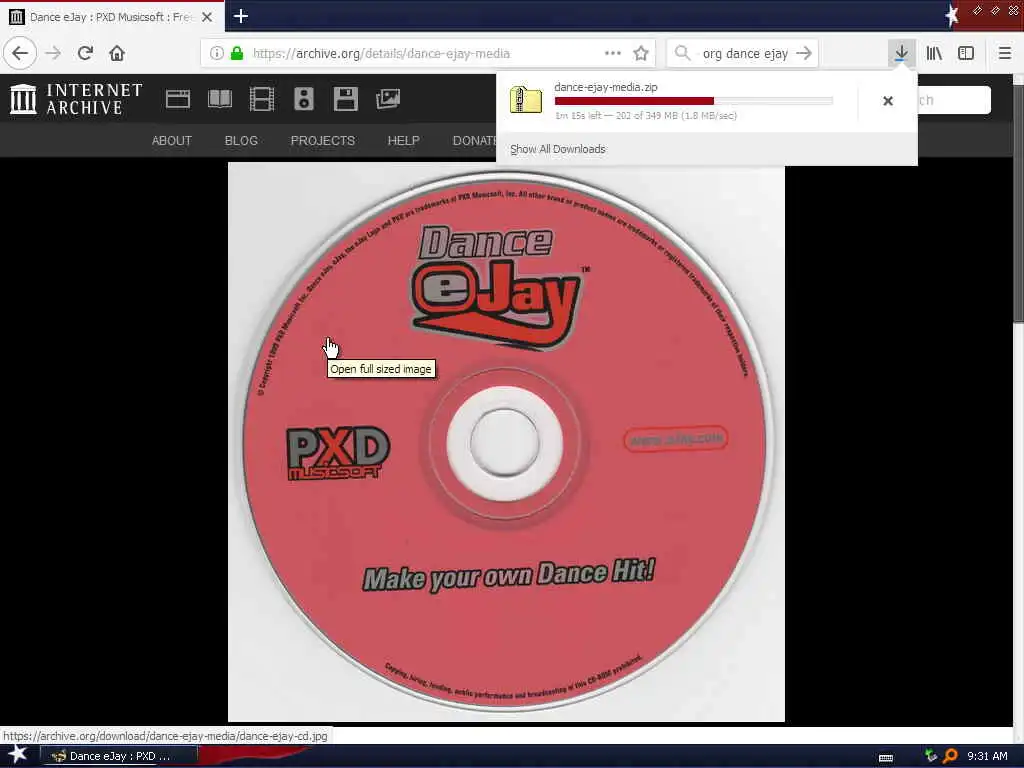Go back to the previous page
The height and width of the screenshot is (768, 1024).
(20, 53)
